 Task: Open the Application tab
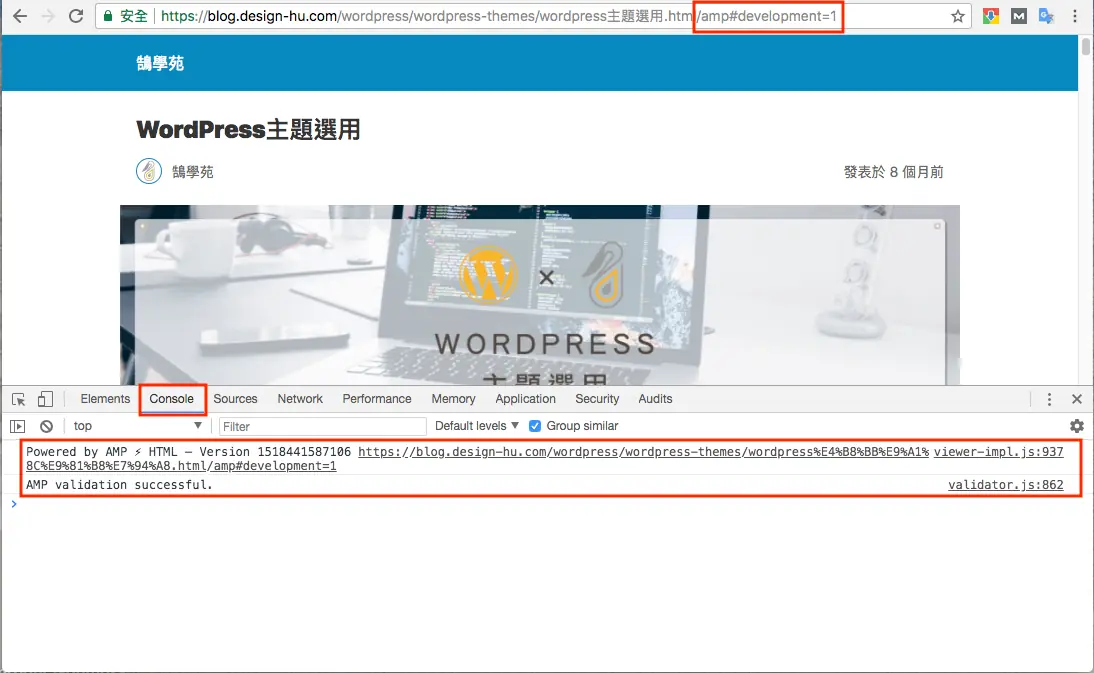(525, 399)
